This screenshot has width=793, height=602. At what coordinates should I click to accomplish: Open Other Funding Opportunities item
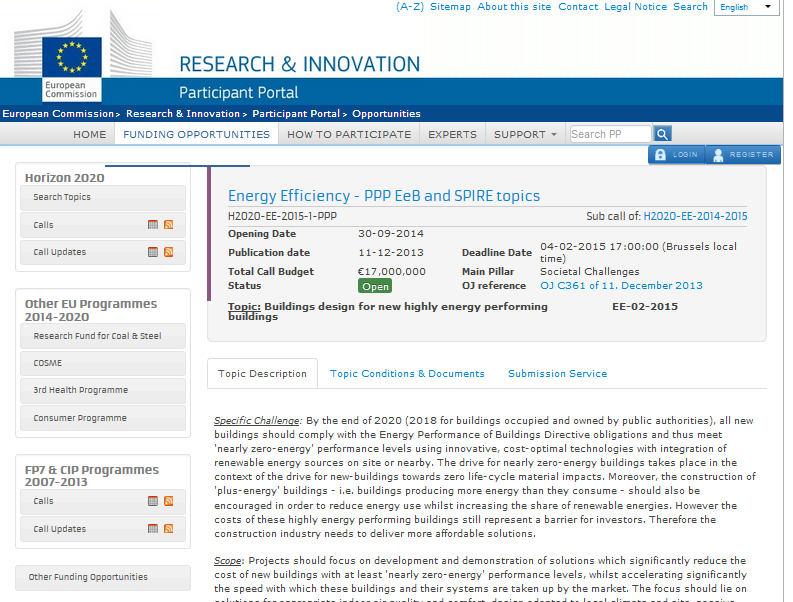103,577
